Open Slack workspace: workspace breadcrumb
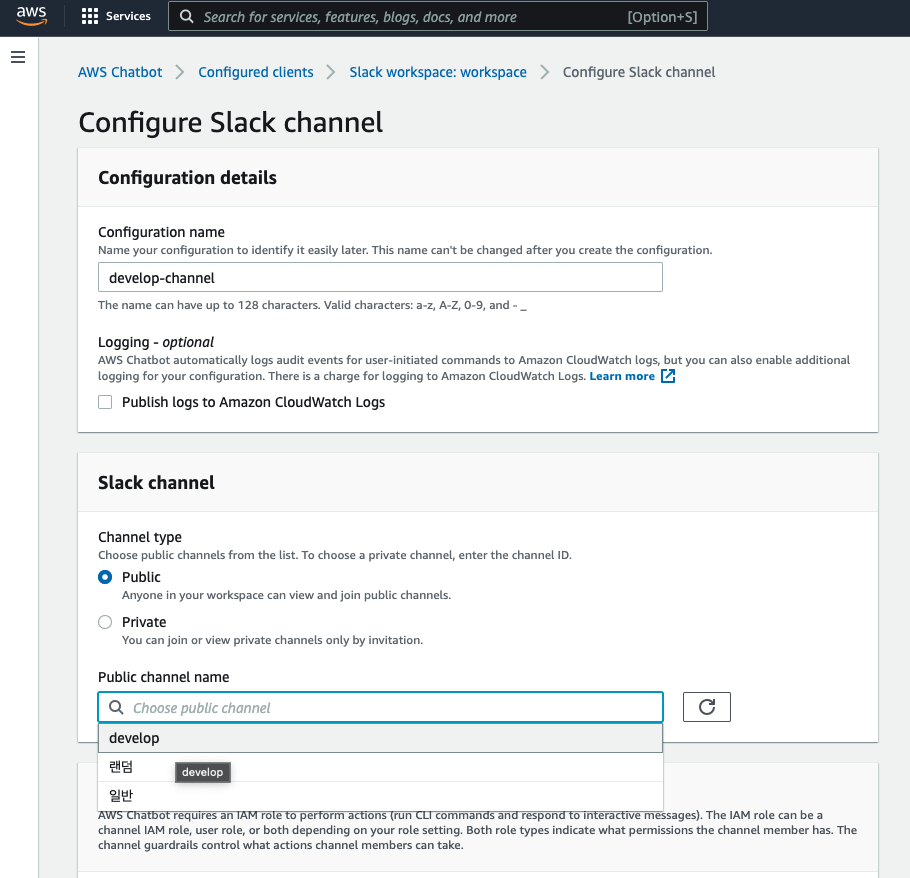Viewport: 910px width, 878px height. pyautogui.click(x=438, y=72)
